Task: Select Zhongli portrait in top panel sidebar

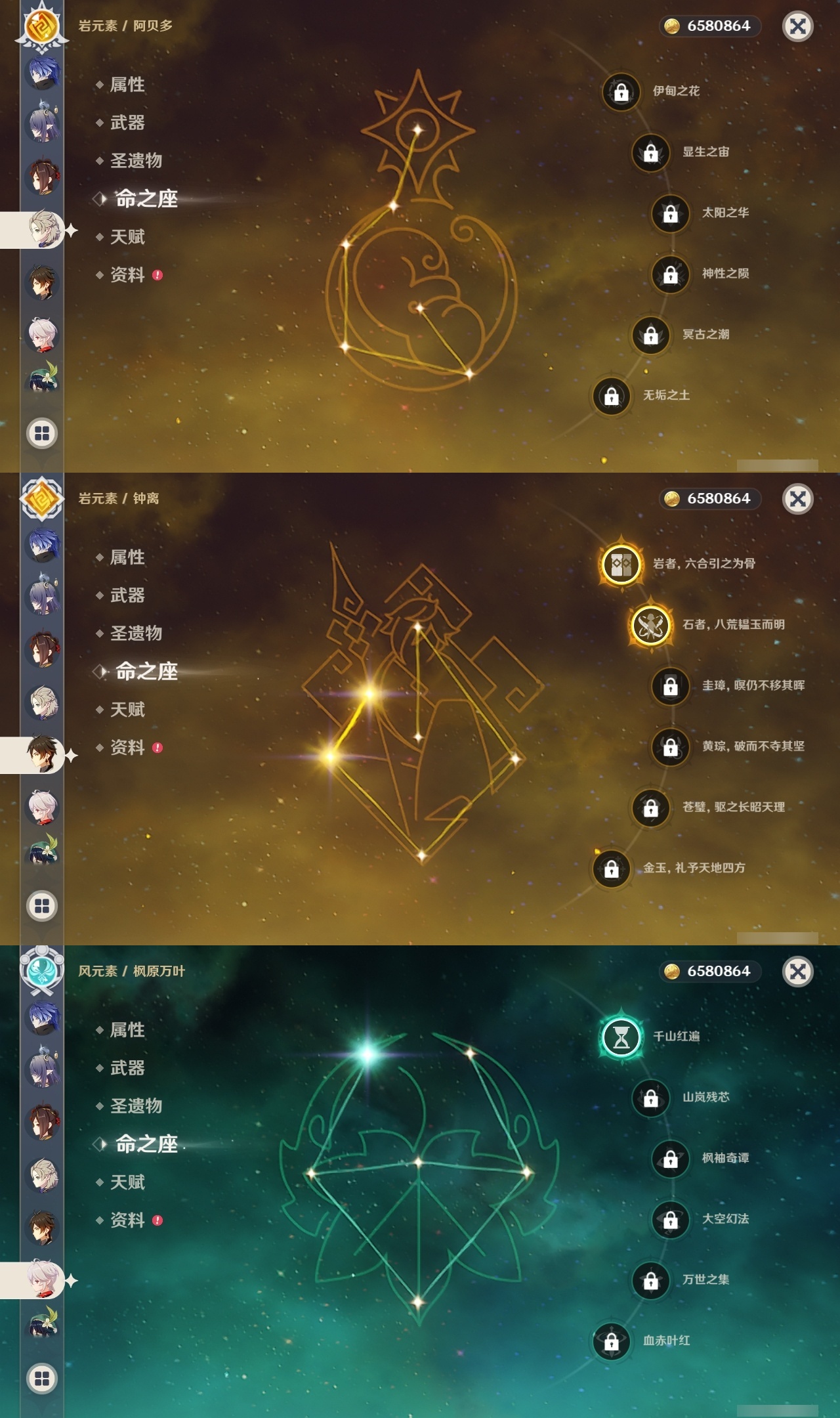Action: coord(42,282)
